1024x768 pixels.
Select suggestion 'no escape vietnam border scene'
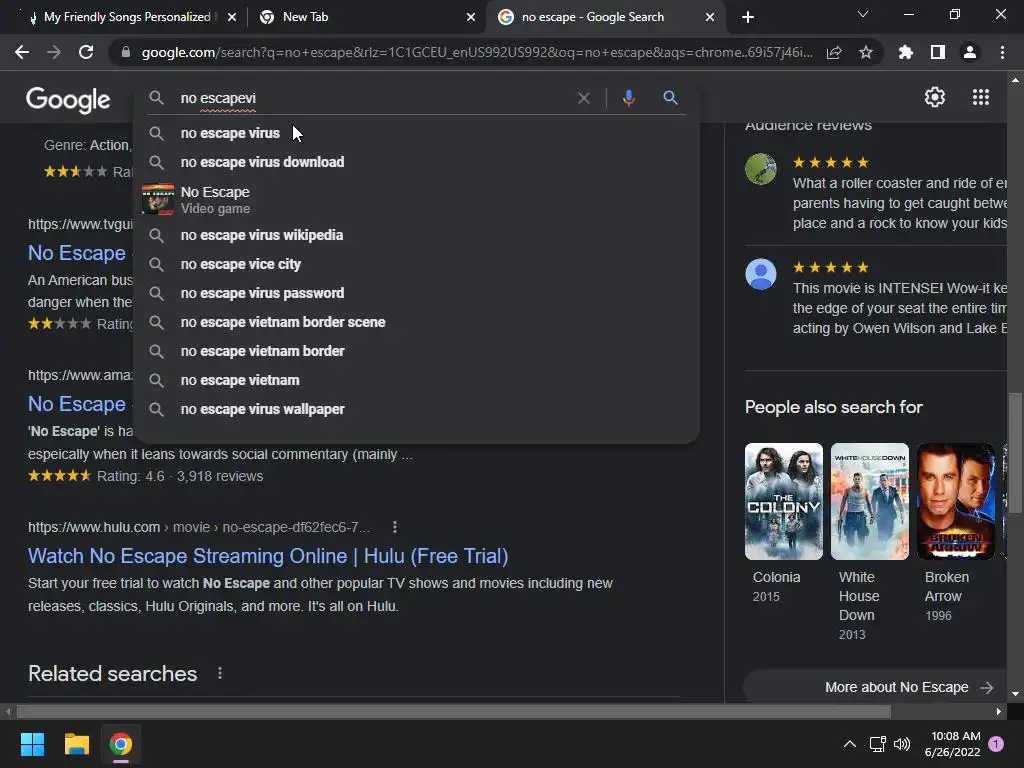pos(416,322)
